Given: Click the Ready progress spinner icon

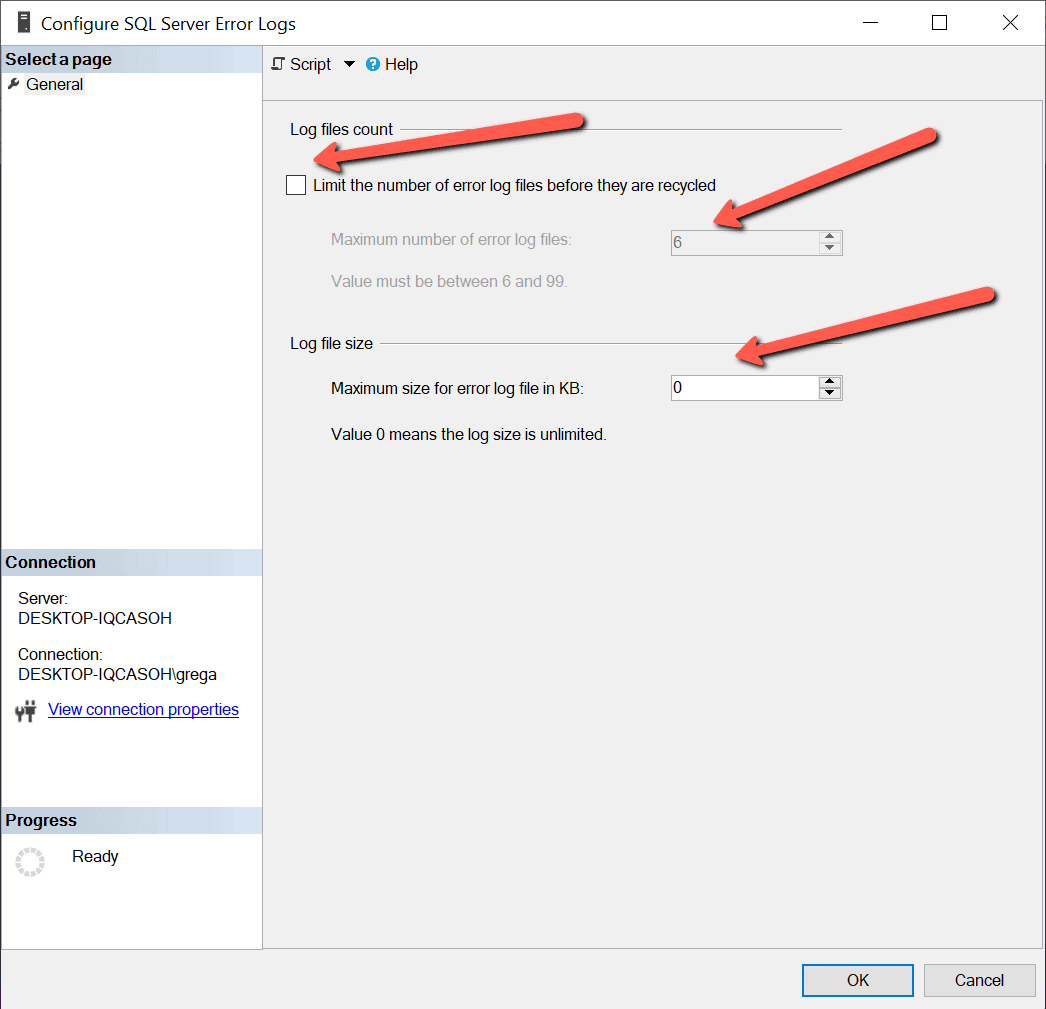Looking at the screenshot, I should tap(30, 861).
